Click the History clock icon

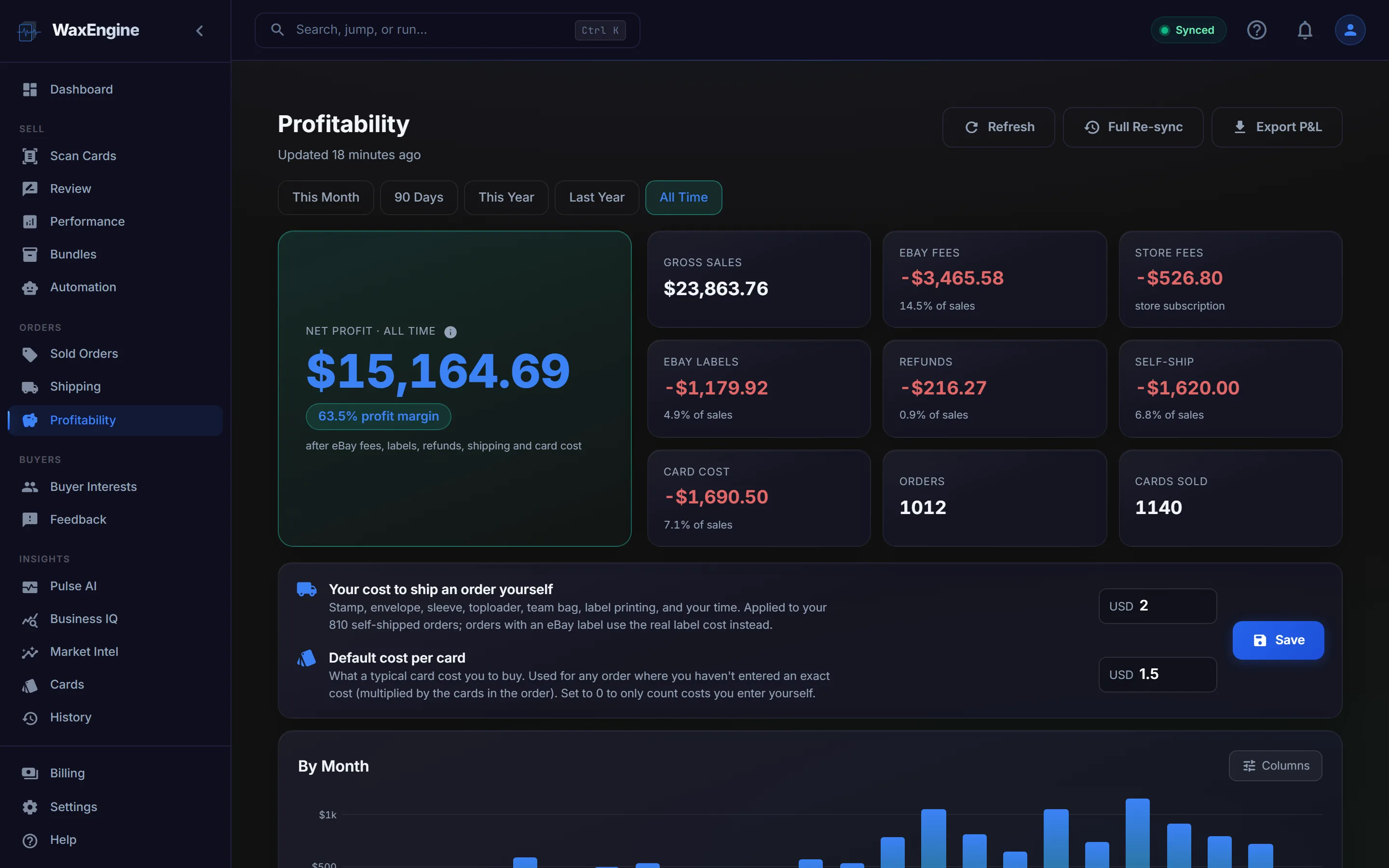pos(29,718)
